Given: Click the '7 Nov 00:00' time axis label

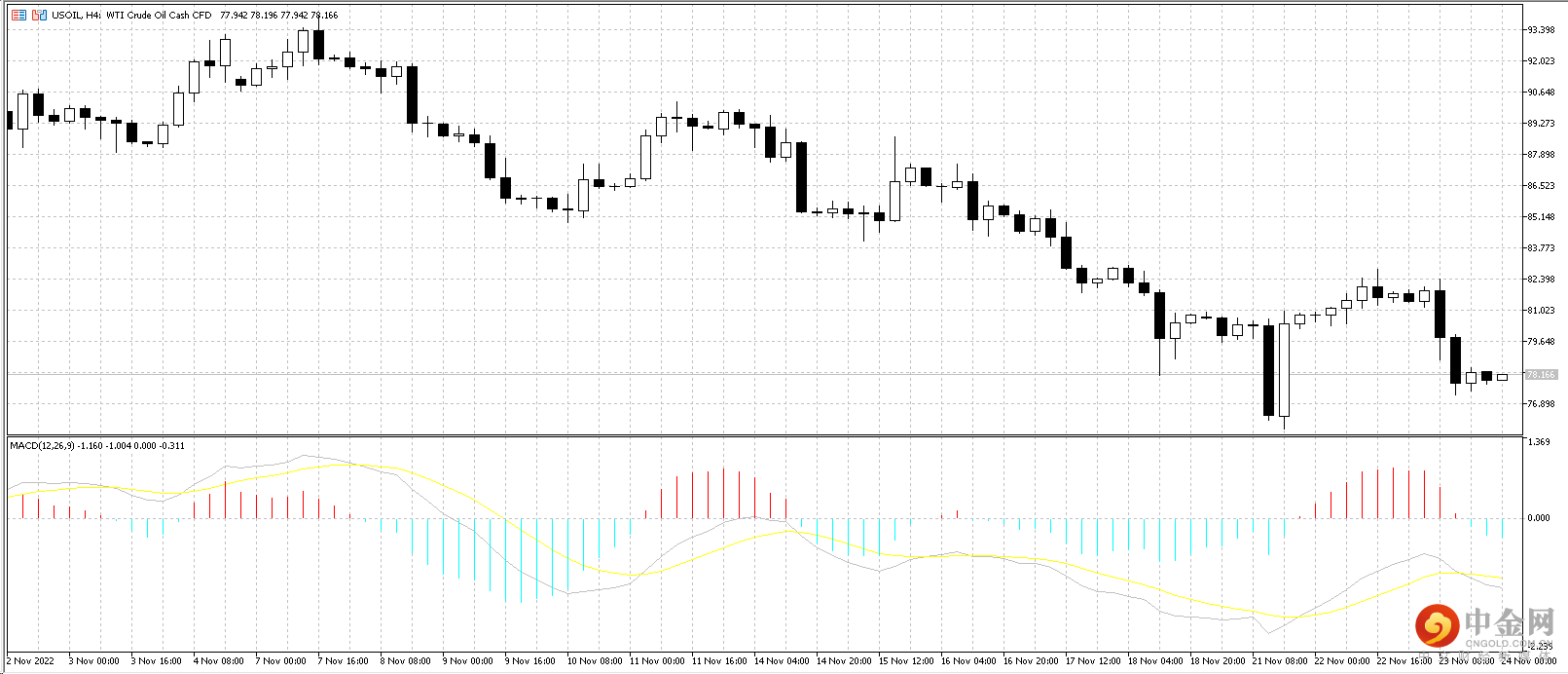Looking at the screenshot, I should 282,661.
